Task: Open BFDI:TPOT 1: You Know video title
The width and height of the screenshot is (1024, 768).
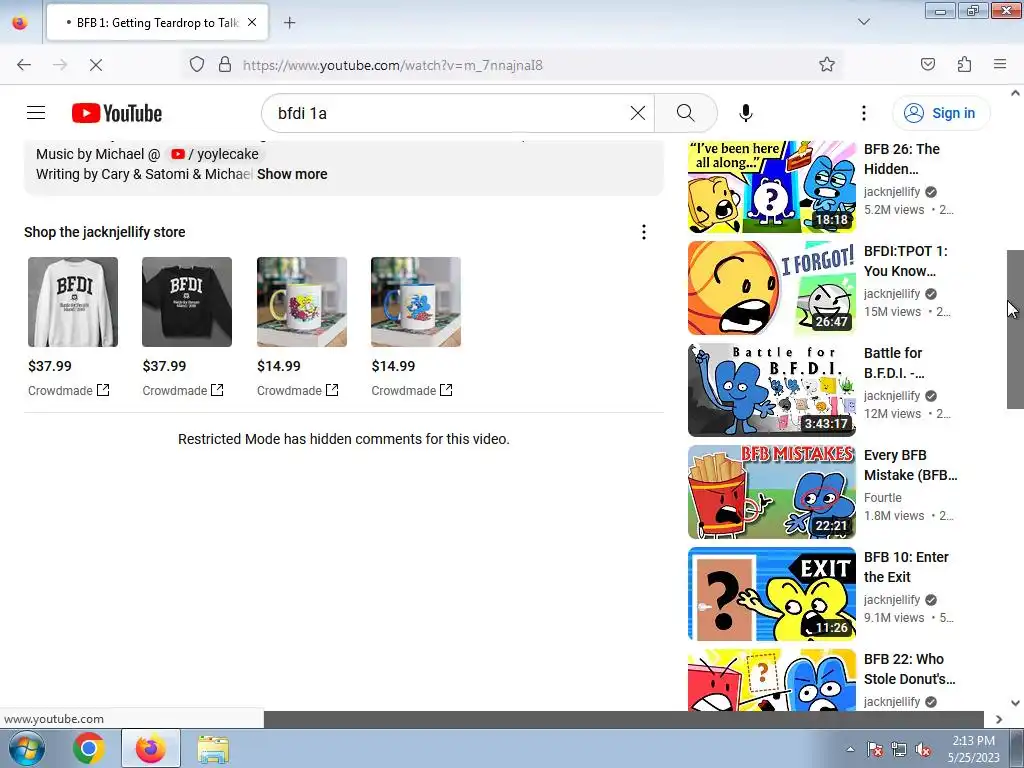Action: [906, 261]
